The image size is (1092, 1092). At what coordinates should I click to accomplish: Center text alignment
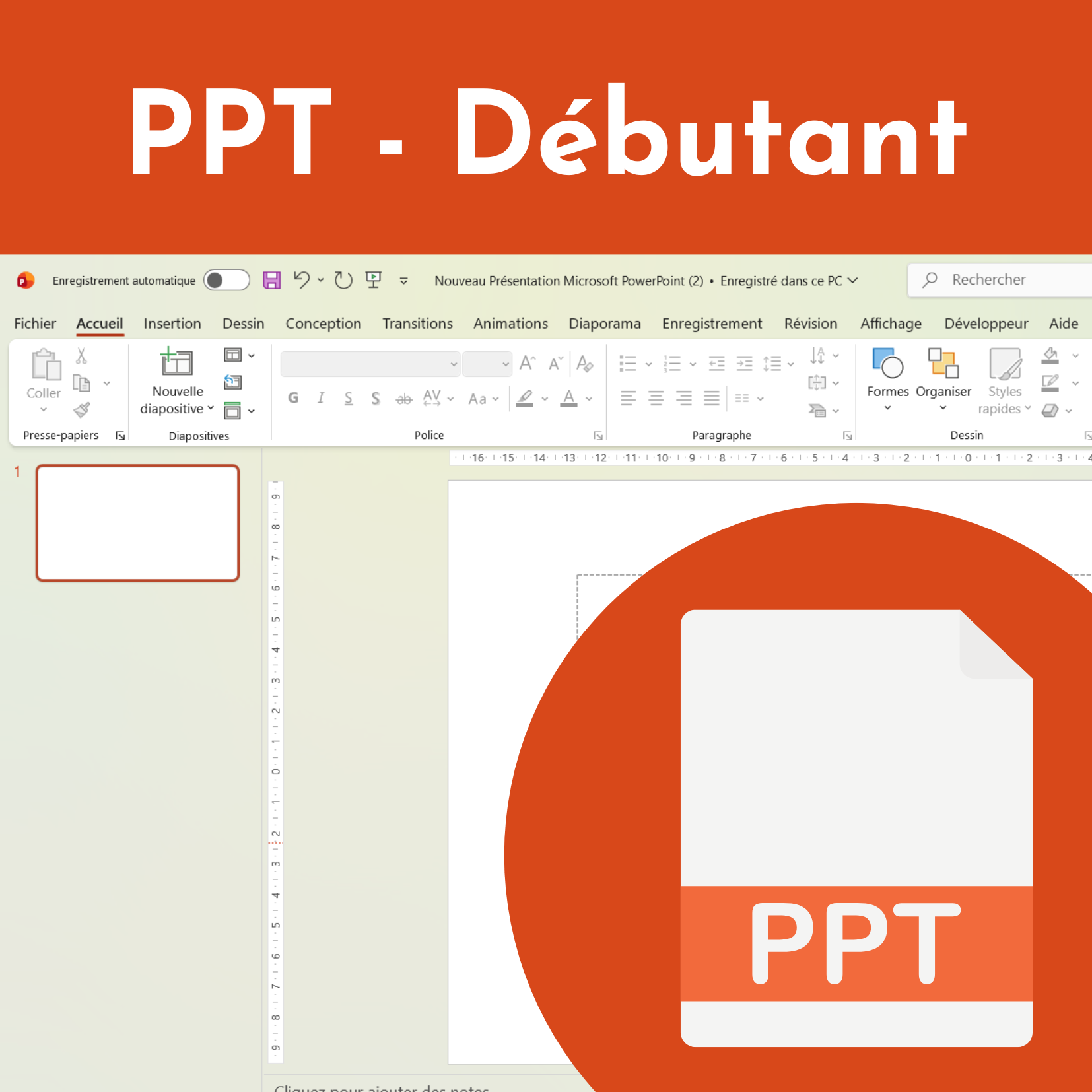tap(656, 398)
